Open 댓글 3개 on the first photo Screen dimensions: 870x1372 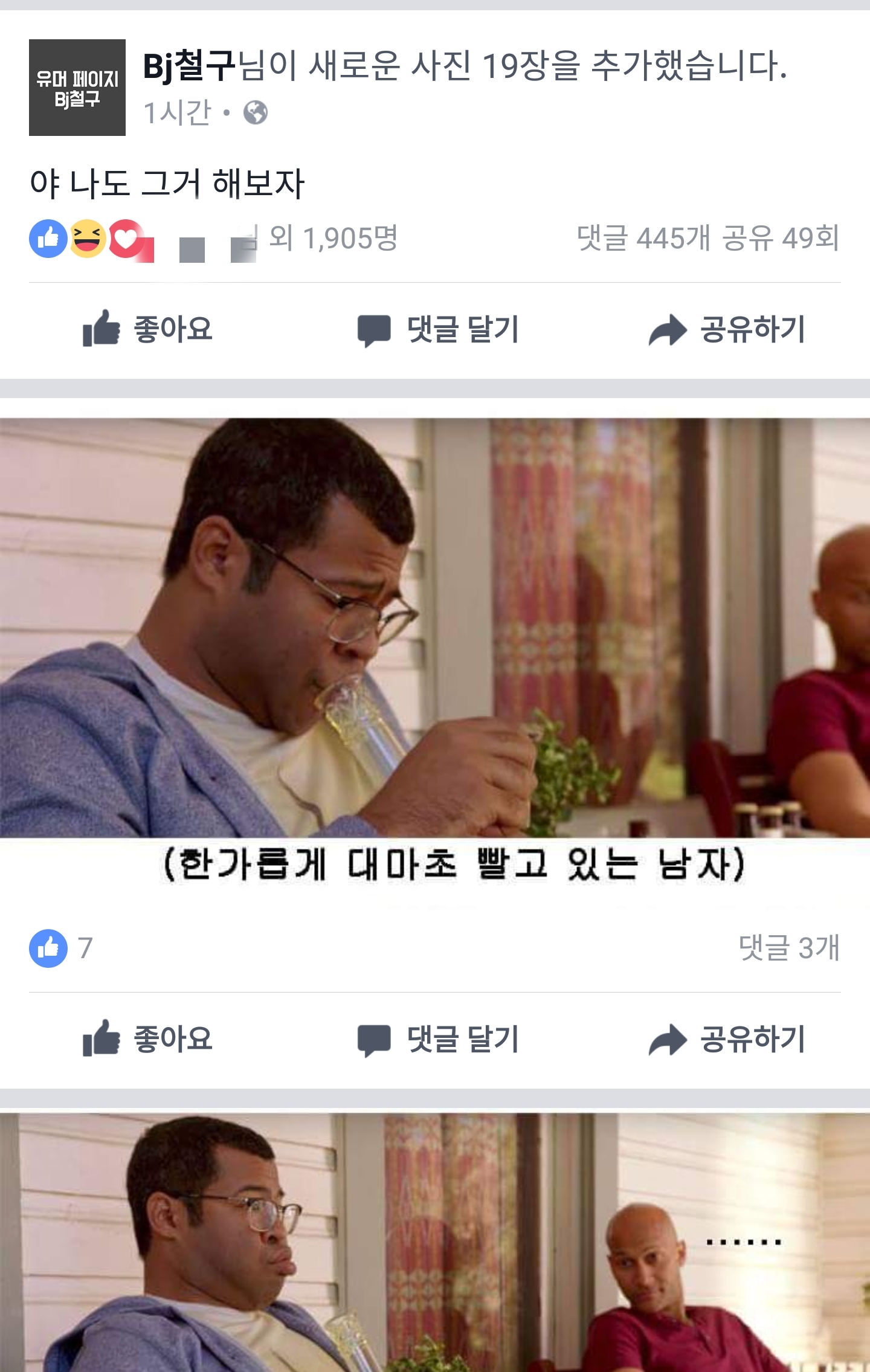pos(789,947)
